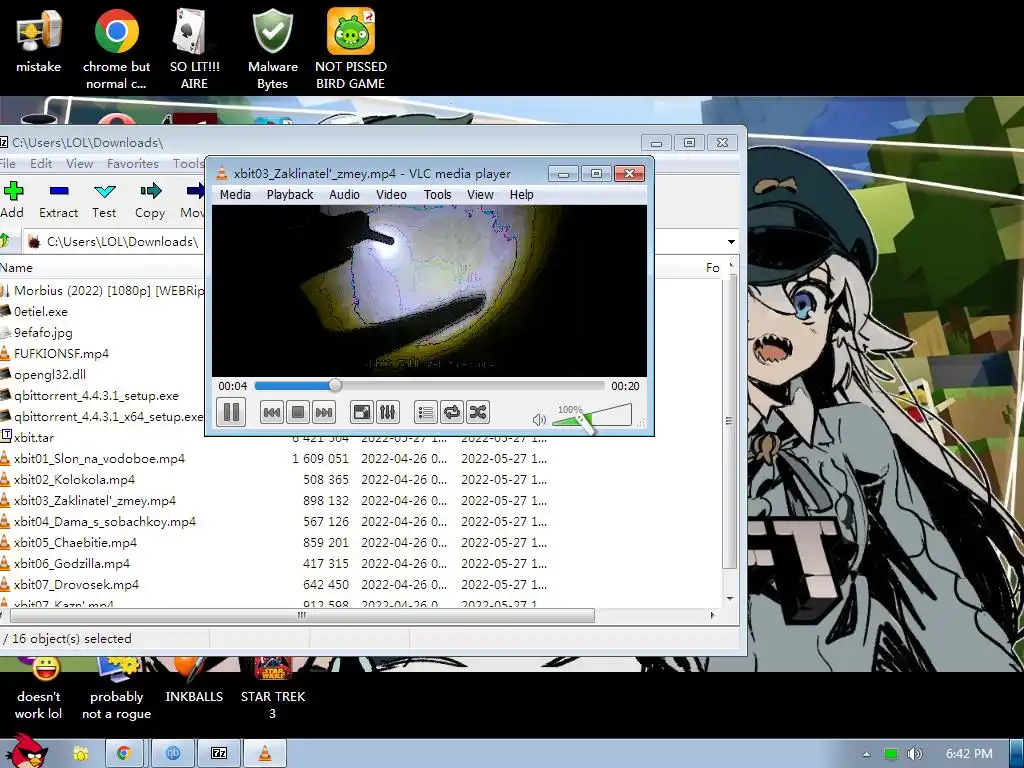This screenshot has width=1024, height=768.
Task: Open 'NOT PISSED BIRD GAME' icon
Action: 351,50
